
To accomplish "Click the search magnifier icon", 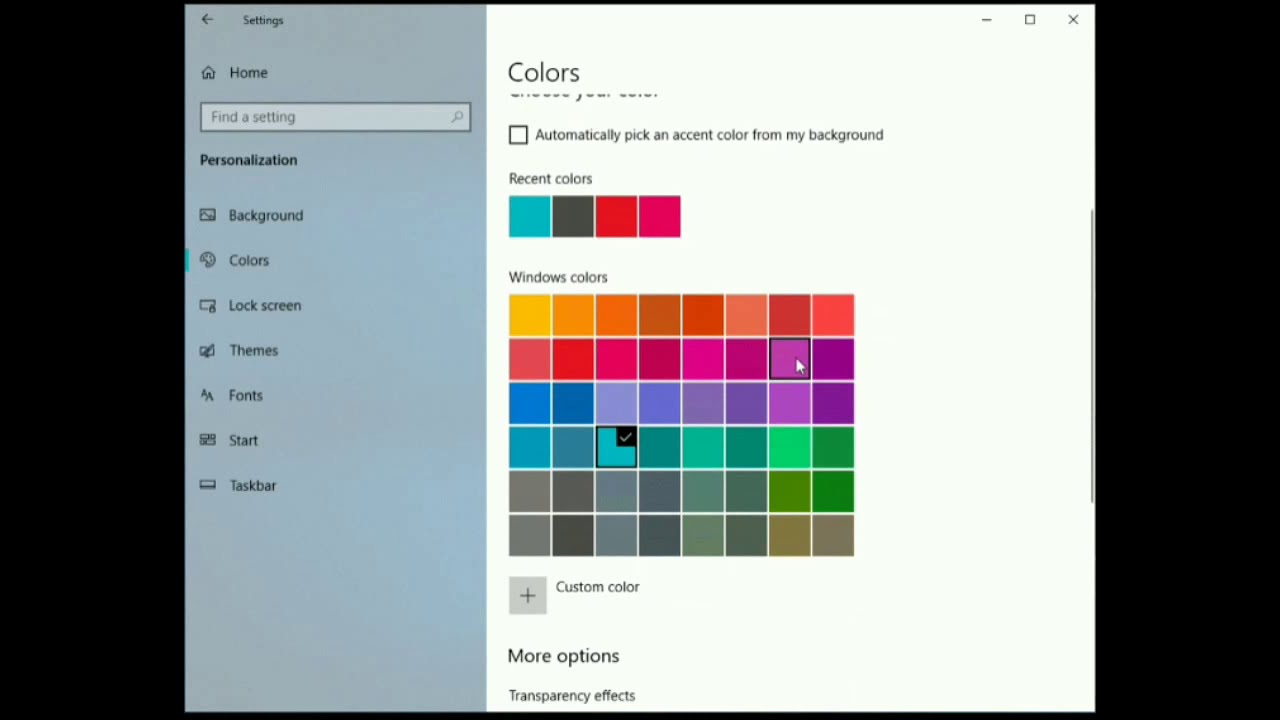I will 457,117.
